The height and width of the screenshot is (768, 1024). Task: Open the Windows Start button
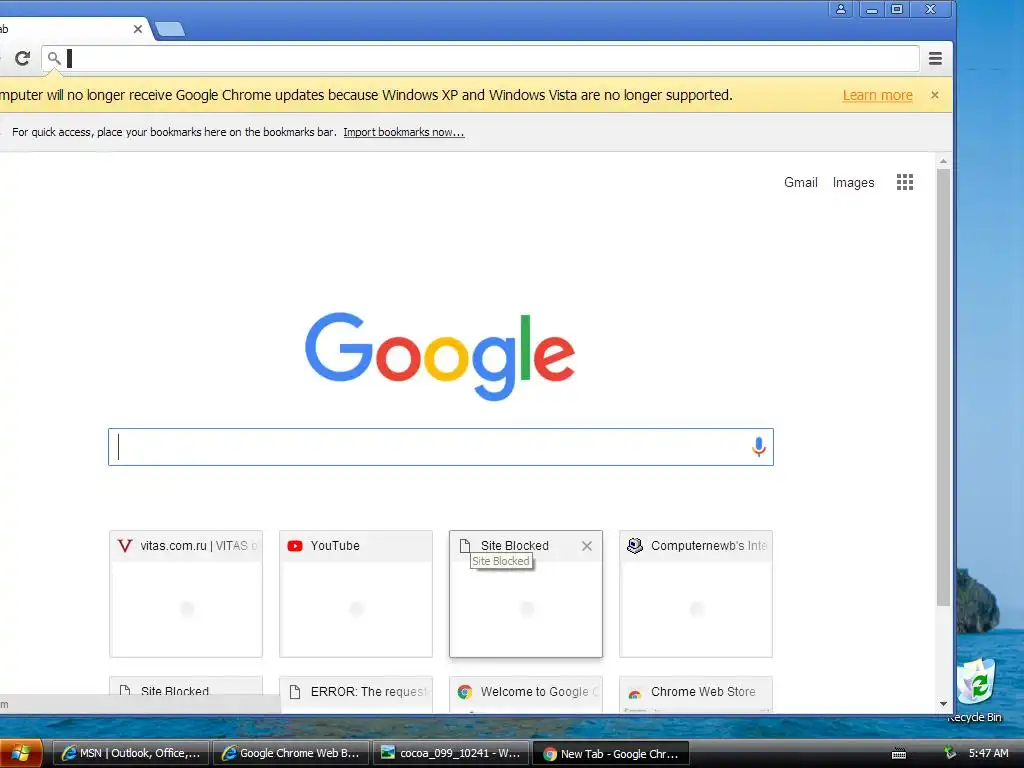click(x=21, y=754)
